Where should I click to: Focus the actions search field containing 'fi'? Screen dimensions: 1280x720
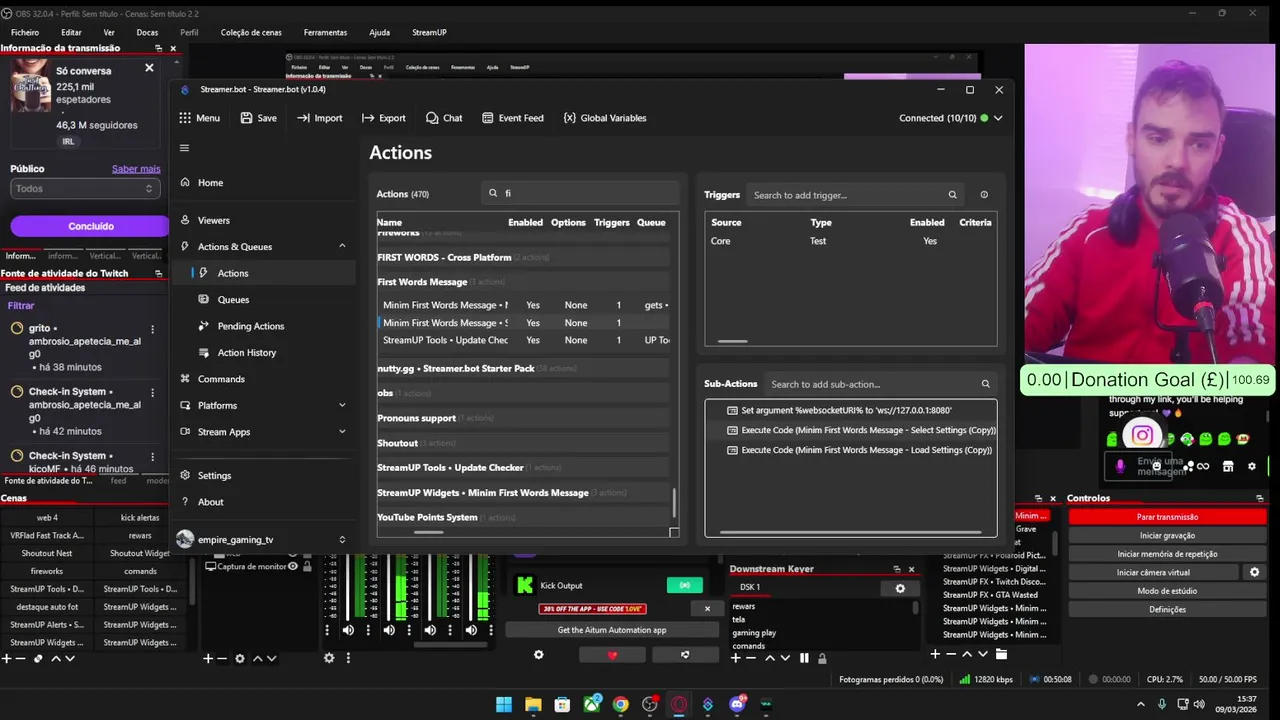pos(580,193)
